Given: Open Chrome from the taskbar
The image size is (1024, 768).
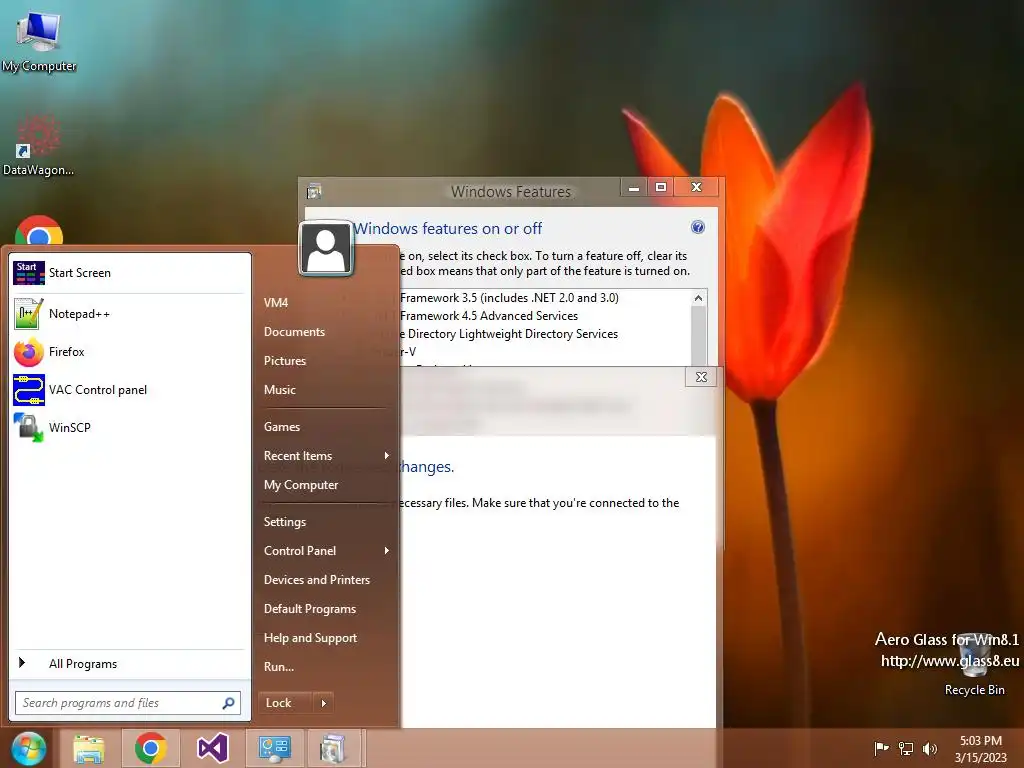Looking at the screenshot, I should tap(150, 748).
